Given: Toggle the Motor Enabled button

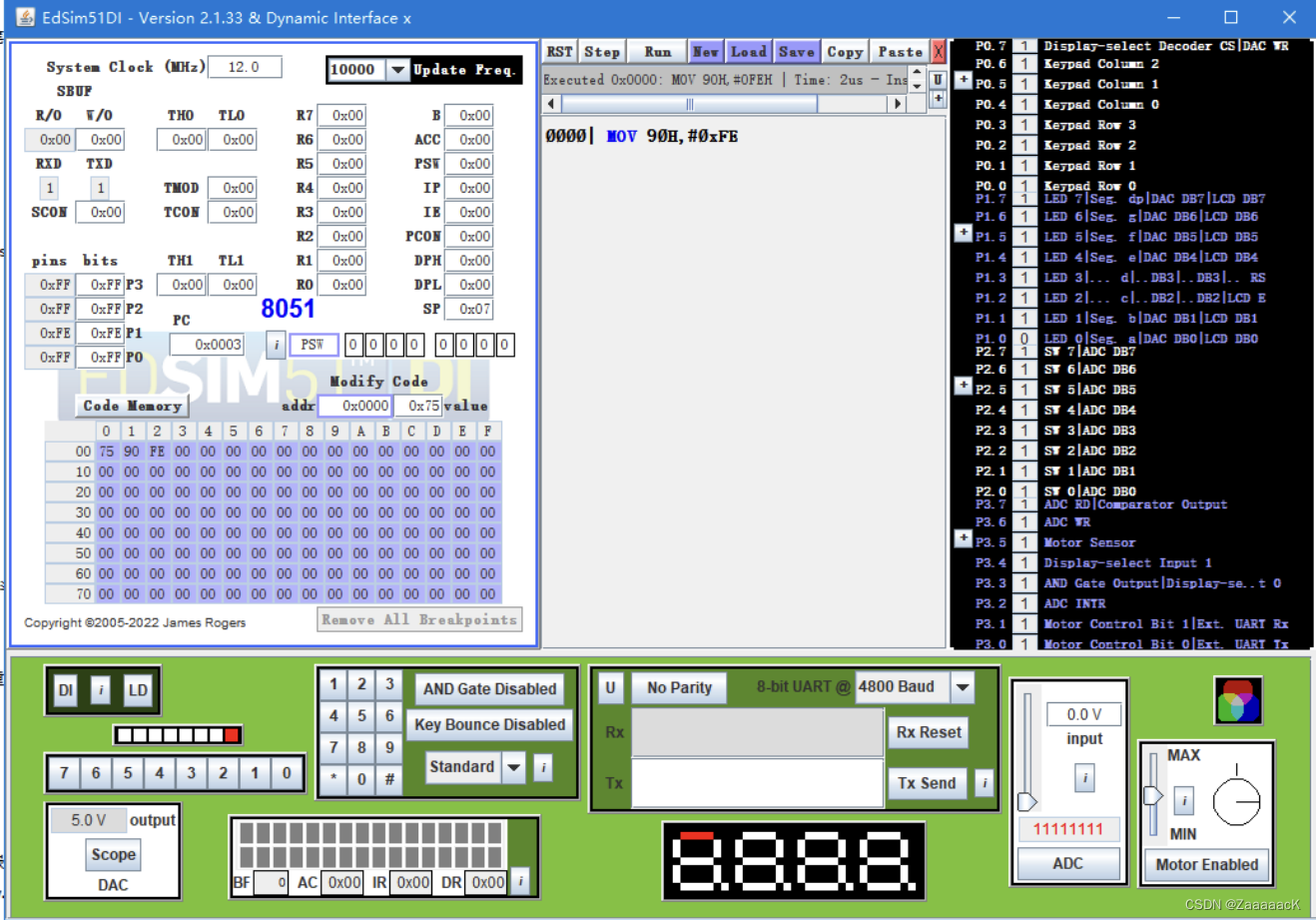Looking at the screenshot, I should 1206,864.
